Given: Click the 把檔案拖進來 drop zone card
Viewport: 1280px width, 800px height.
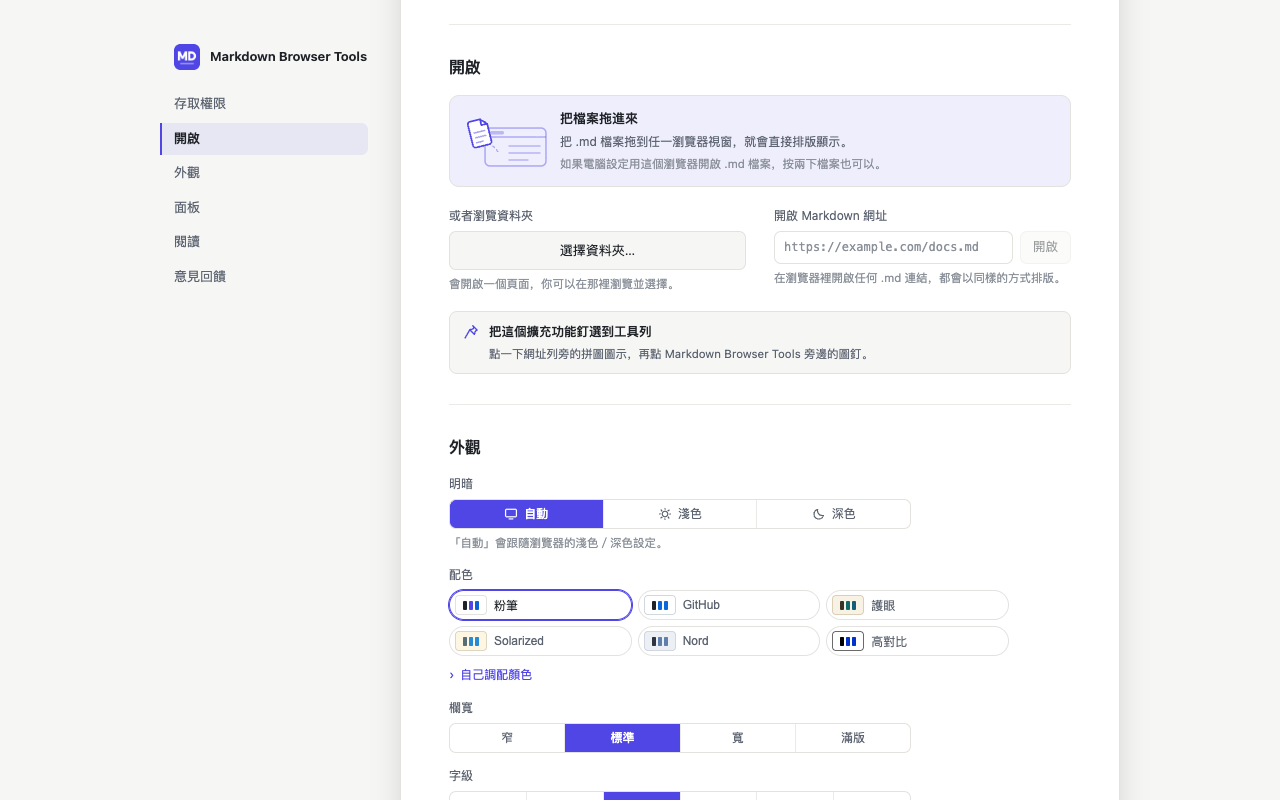Looking at the screenshot, I should point(760,141).
